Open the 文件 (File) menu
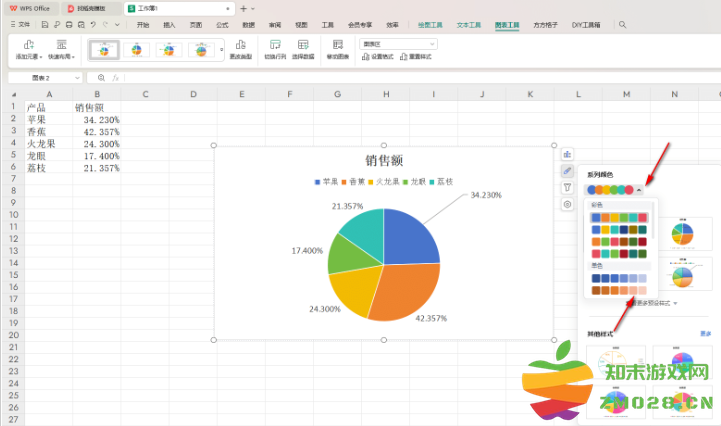The width and height of the screenshot is (721, 426). tap(20, 24)
